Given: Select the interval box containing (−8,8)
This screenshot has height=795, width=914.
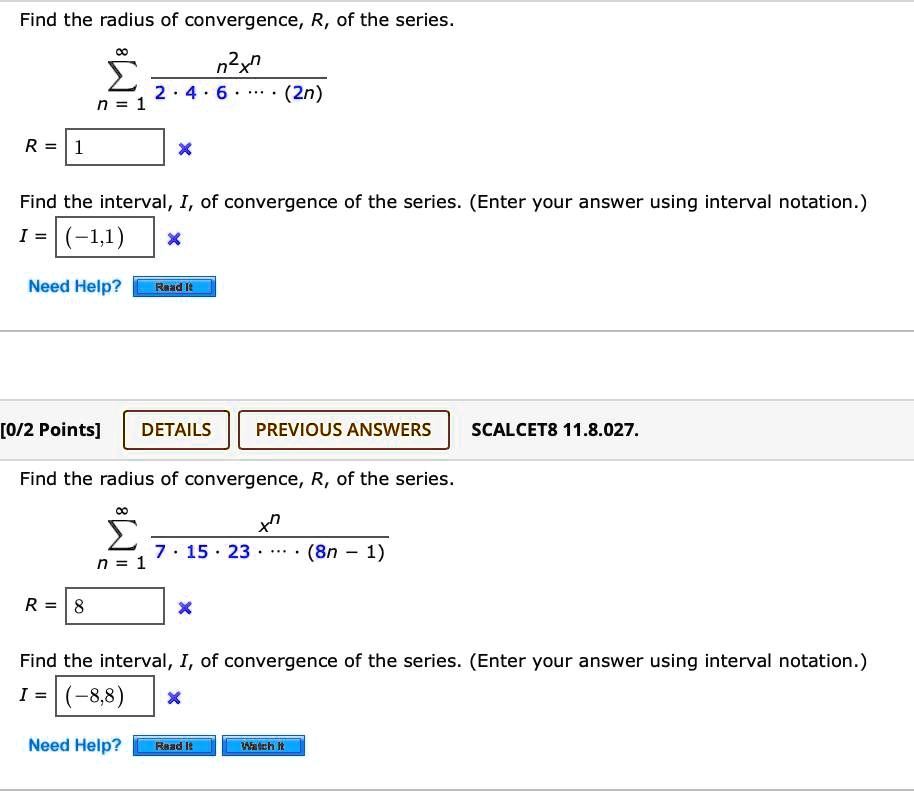Looking at the screenshot, I should (103, 696).
